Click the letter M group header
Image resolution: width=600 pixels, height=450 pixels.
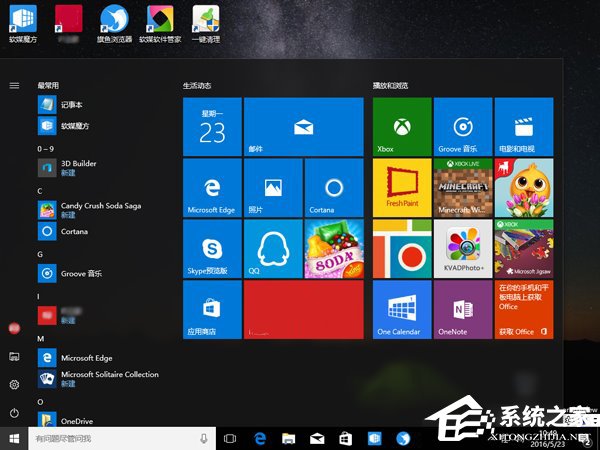(41, 338)
